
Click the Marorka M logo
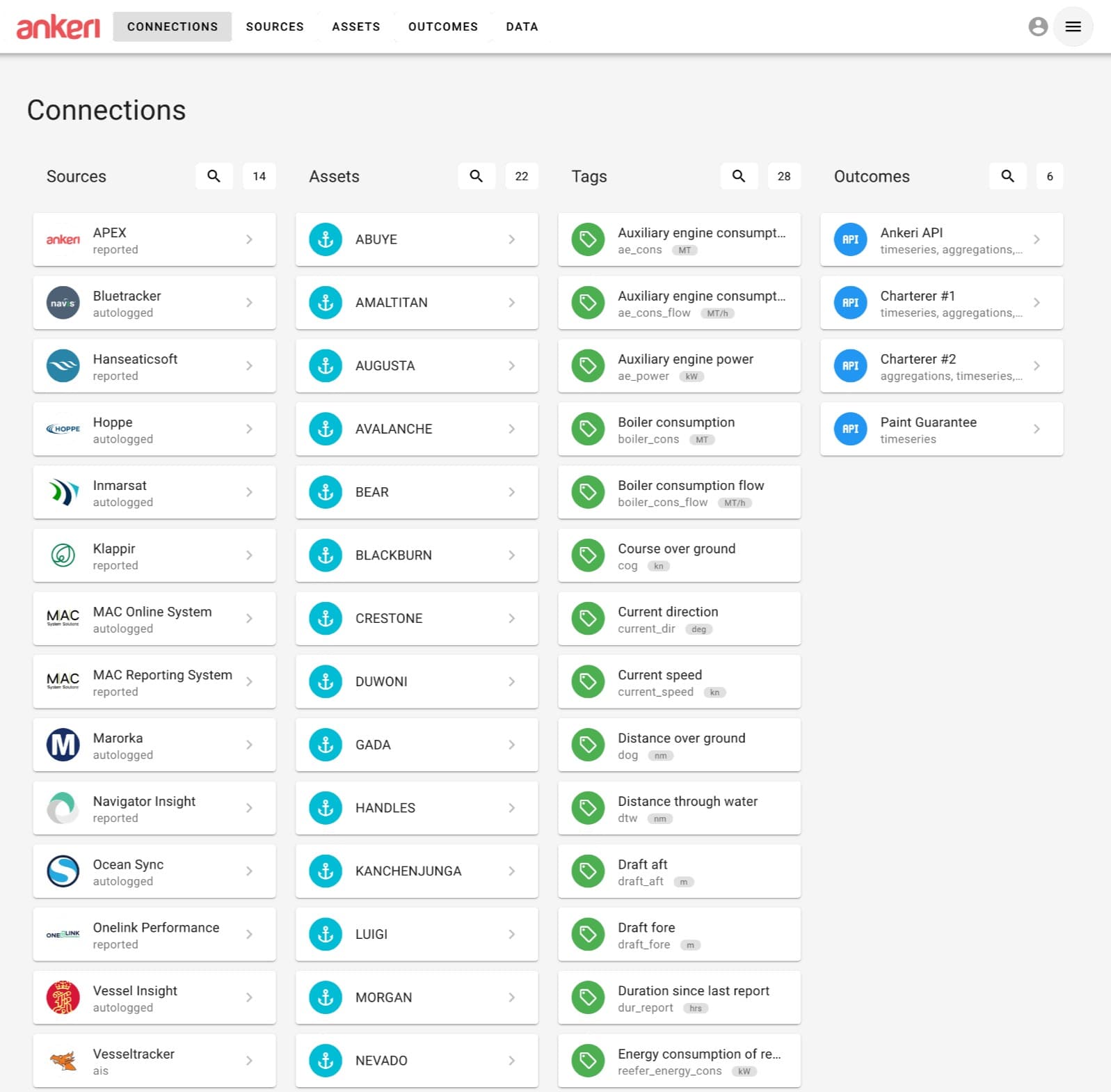(x=63, y=745)
